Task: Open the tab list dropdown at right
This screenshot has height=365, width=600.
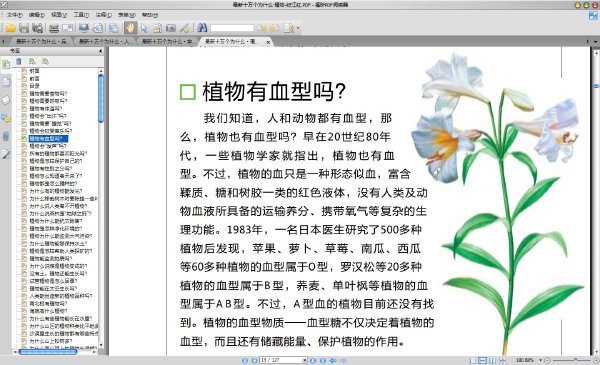Action: coord(595,42)
